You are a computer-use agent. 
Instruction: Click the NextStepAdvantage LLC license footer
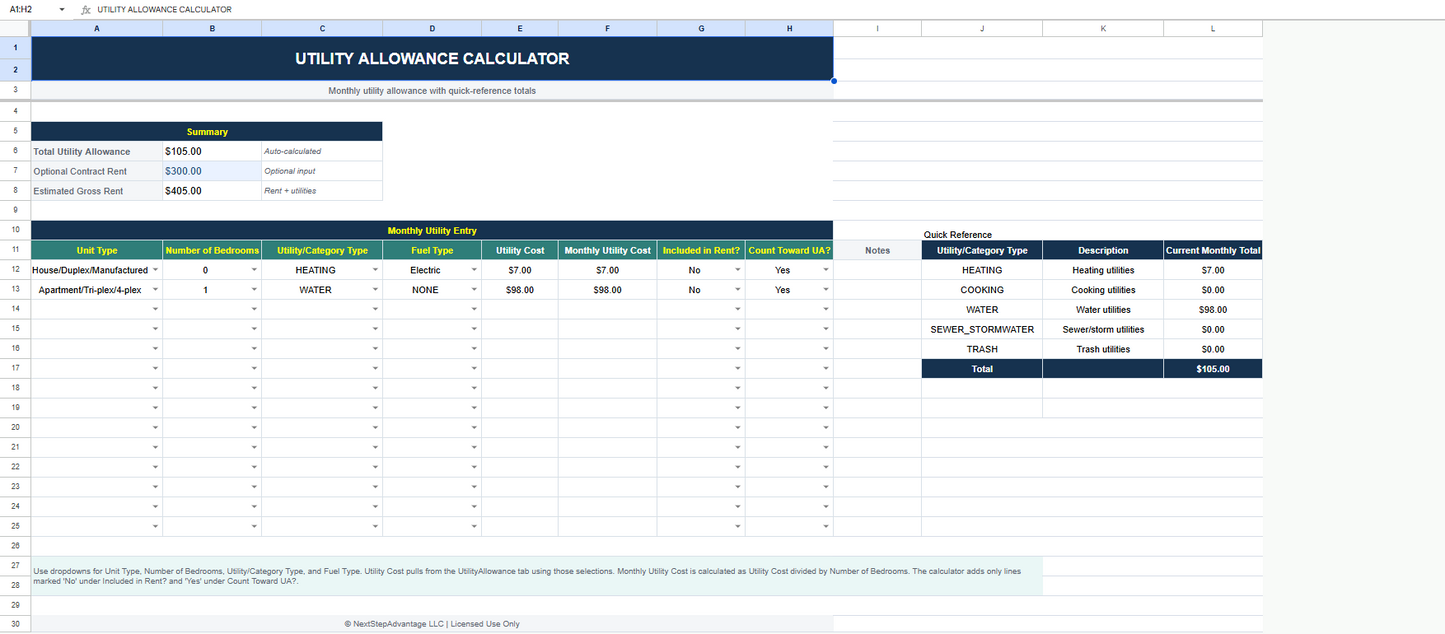[x=432, y=624]
